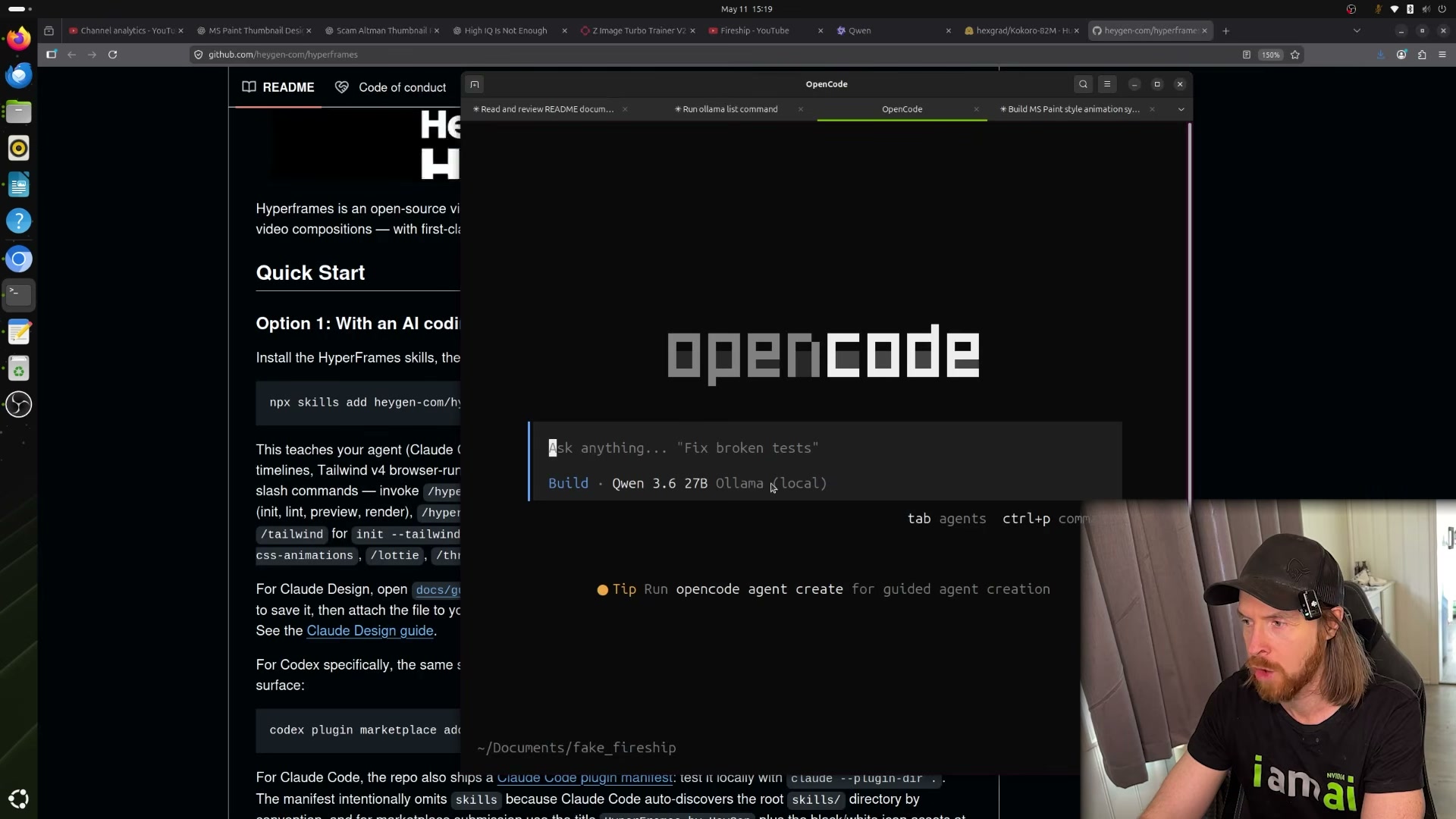Toggle reader view in address bar
The height and width of the screenshot is (819, 1456).
[x=1246, y=55]
